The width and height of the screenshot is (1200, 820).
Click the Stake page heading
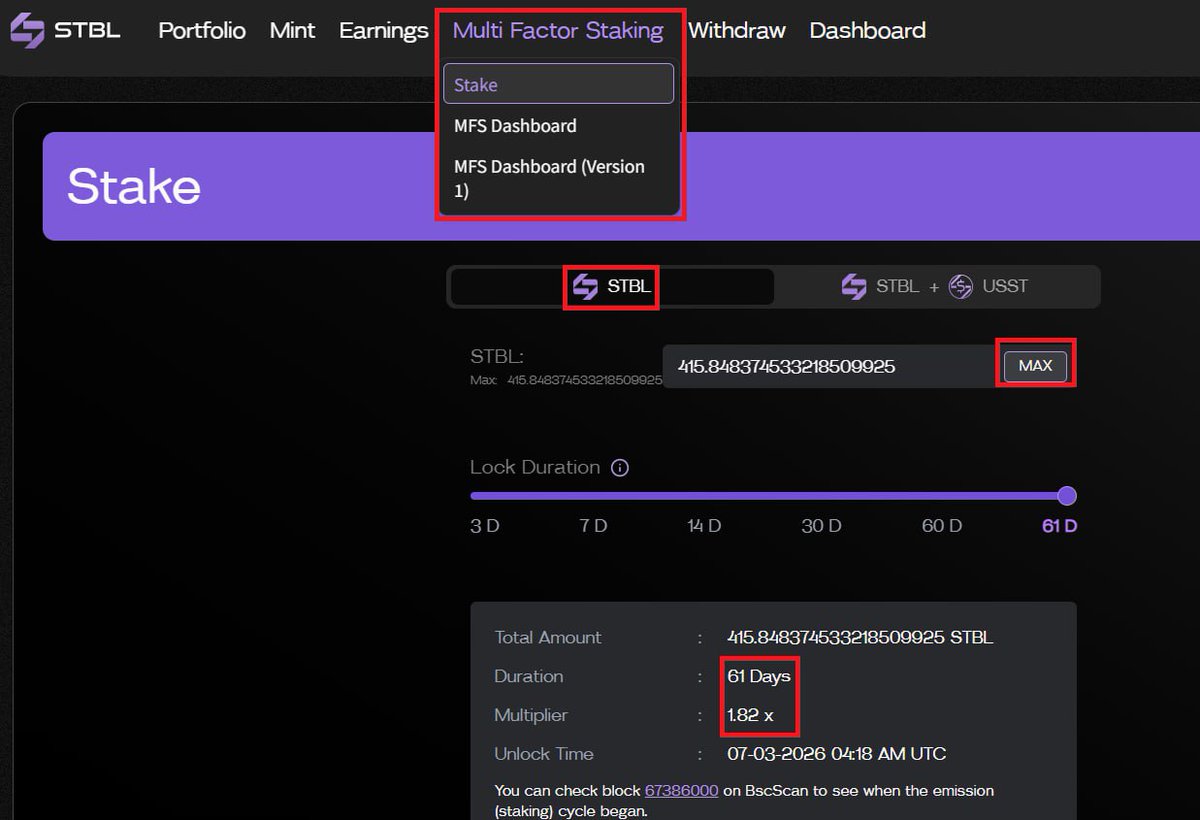(134, 187)
